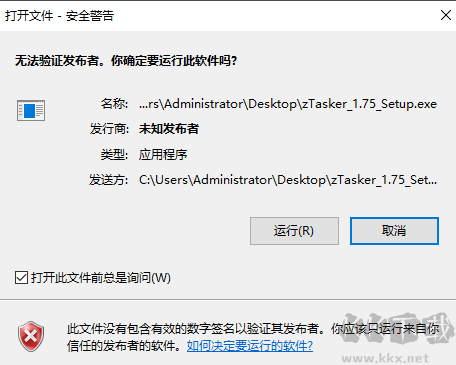The height and width of the screenshot is (365, 456).
Task: Click the red shield warning icon
Action: [31, 337]
